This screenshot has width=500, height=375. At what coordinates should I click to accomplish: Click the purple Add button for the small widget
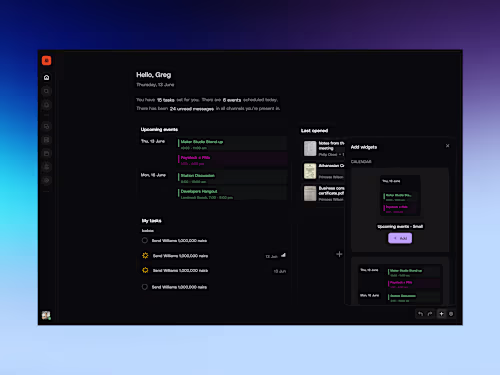pyautogui.click(x=400, y=238)
